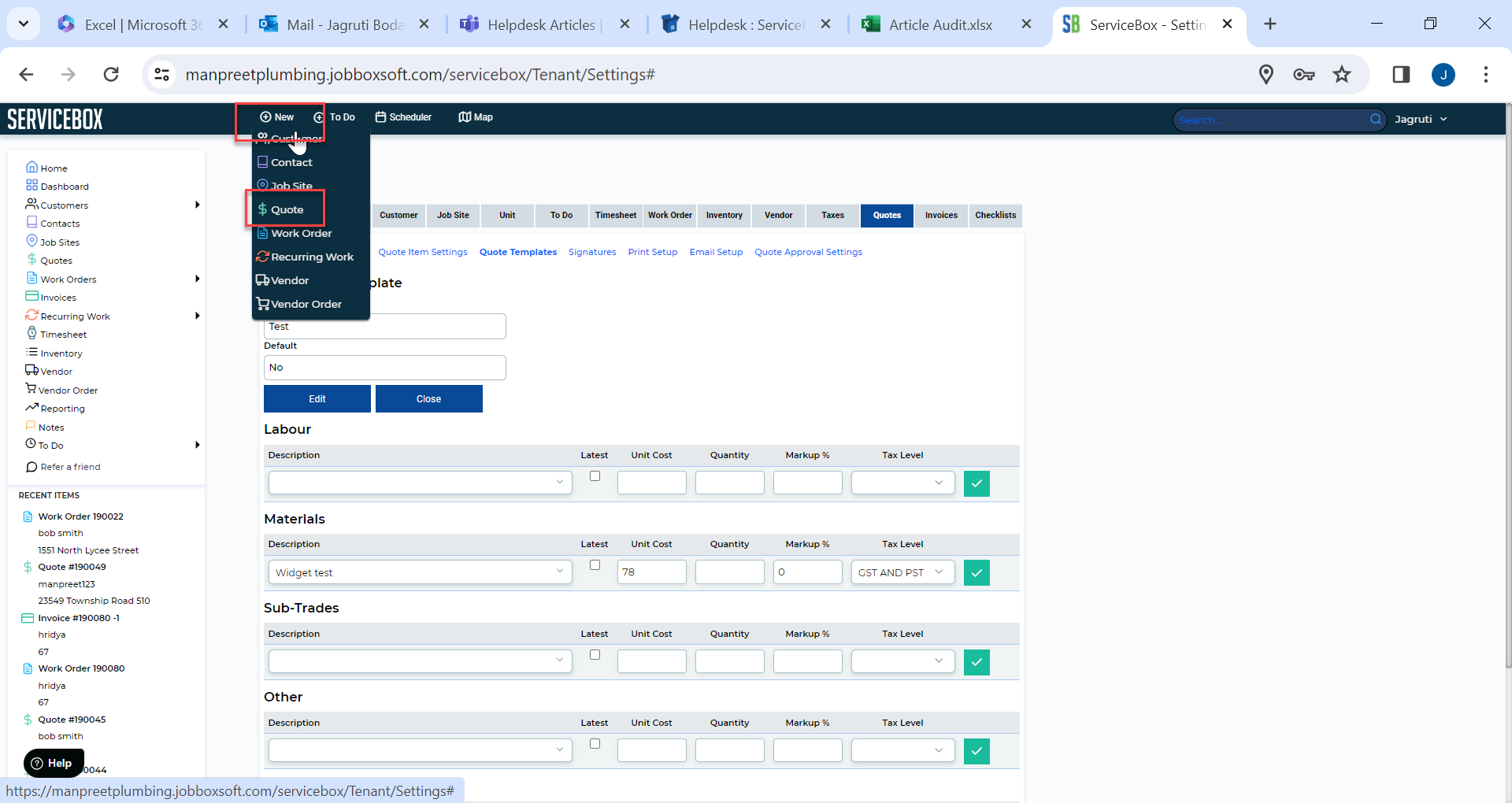Click the Quotes dollar icon in sidebar
Screen dimensions: 1512x803
(31, 259)
